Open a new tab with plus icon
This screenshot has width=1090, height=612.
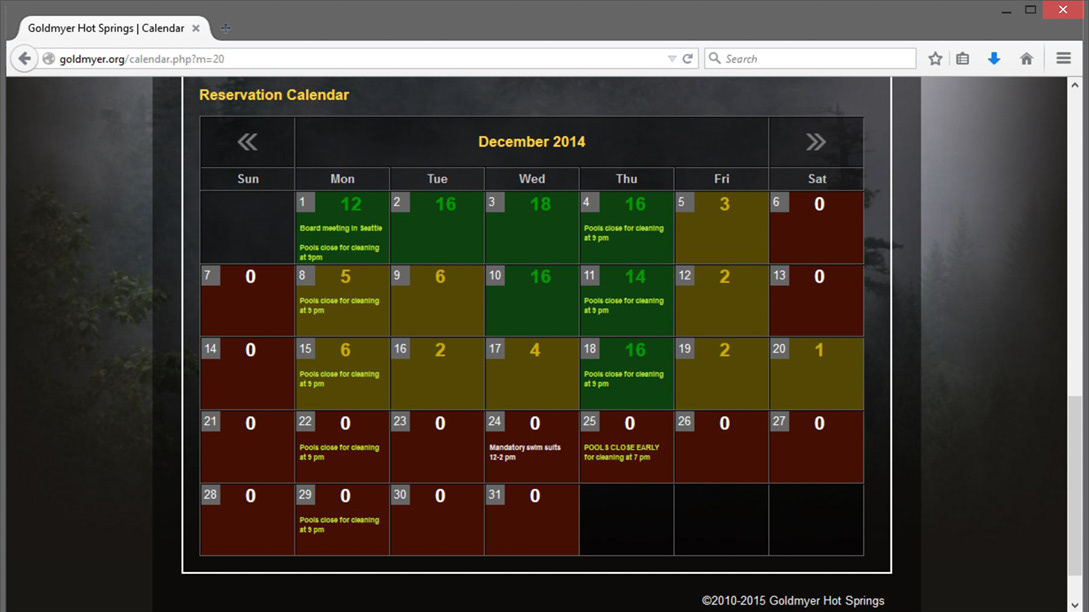pos(225,29)
